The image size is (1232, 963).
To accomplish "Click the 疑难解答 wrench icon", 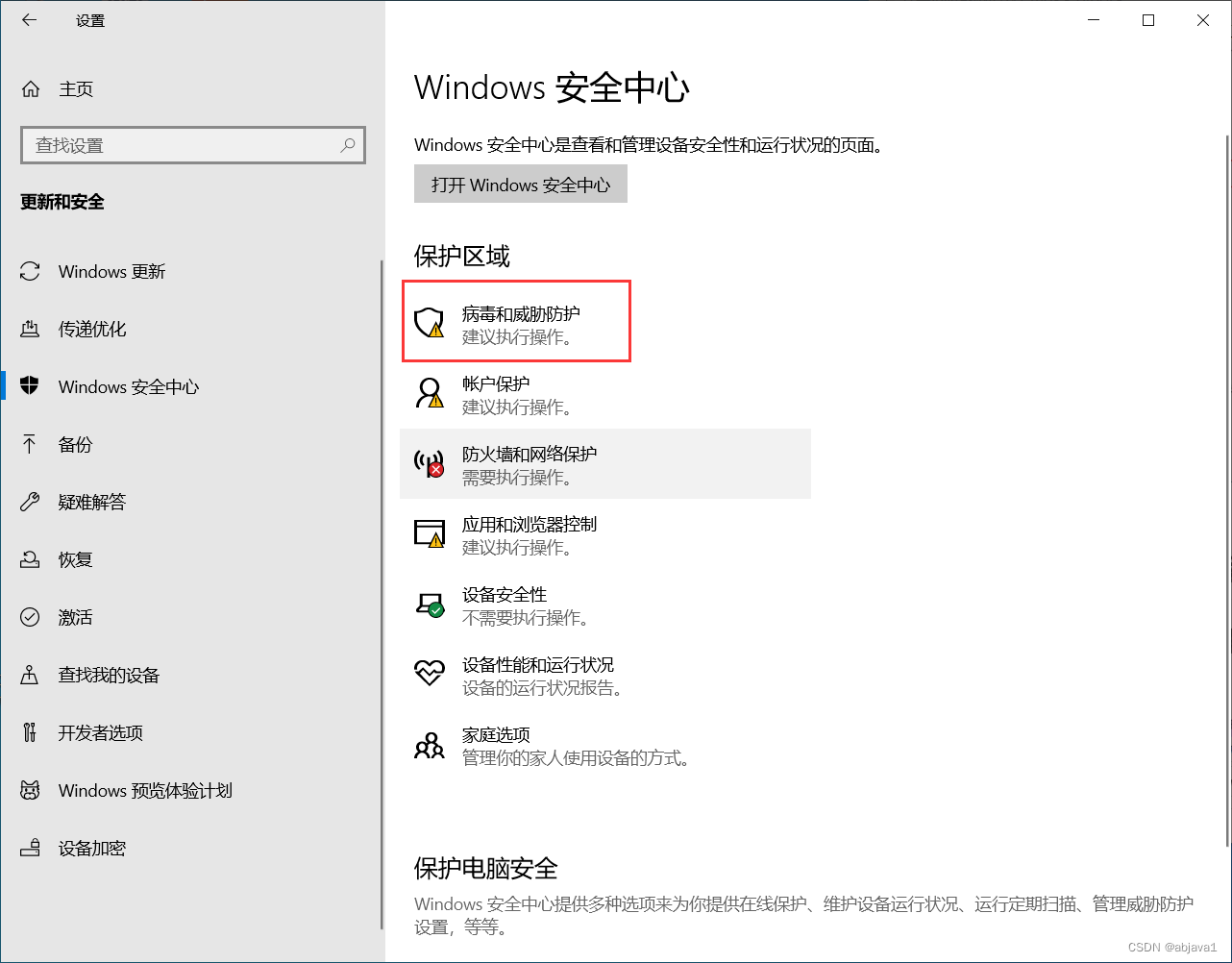I will pos(31,502).
